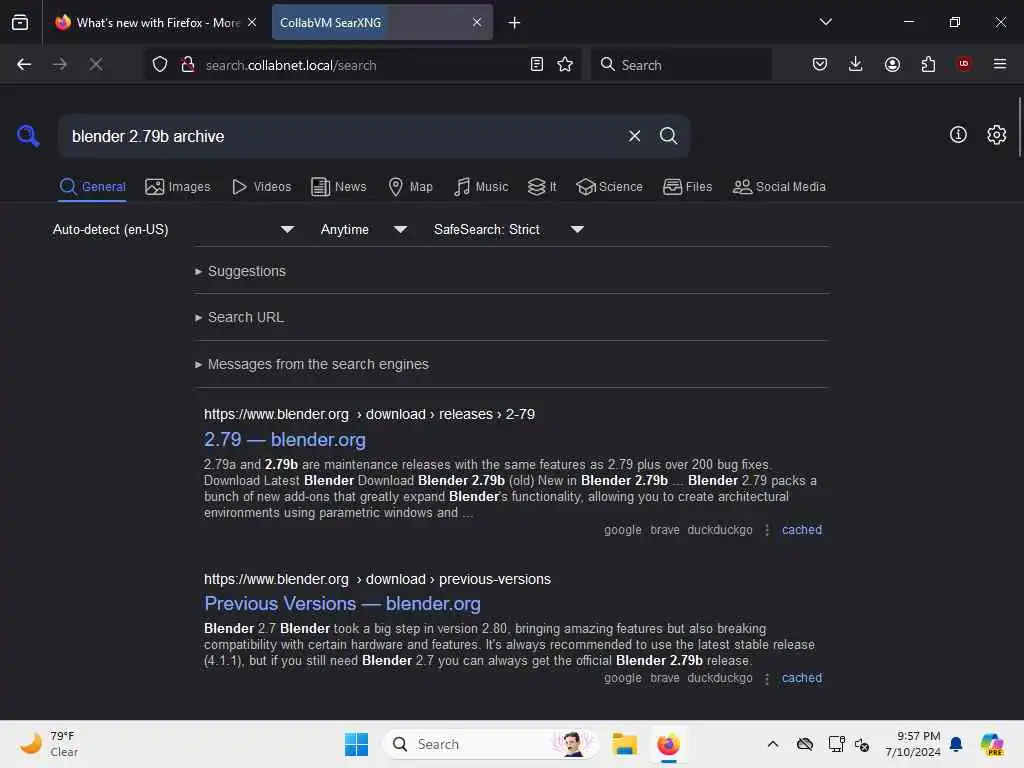Select the Videos search category
The height and width of the screenshot is (768, 1024).
[x=261, y=187]
